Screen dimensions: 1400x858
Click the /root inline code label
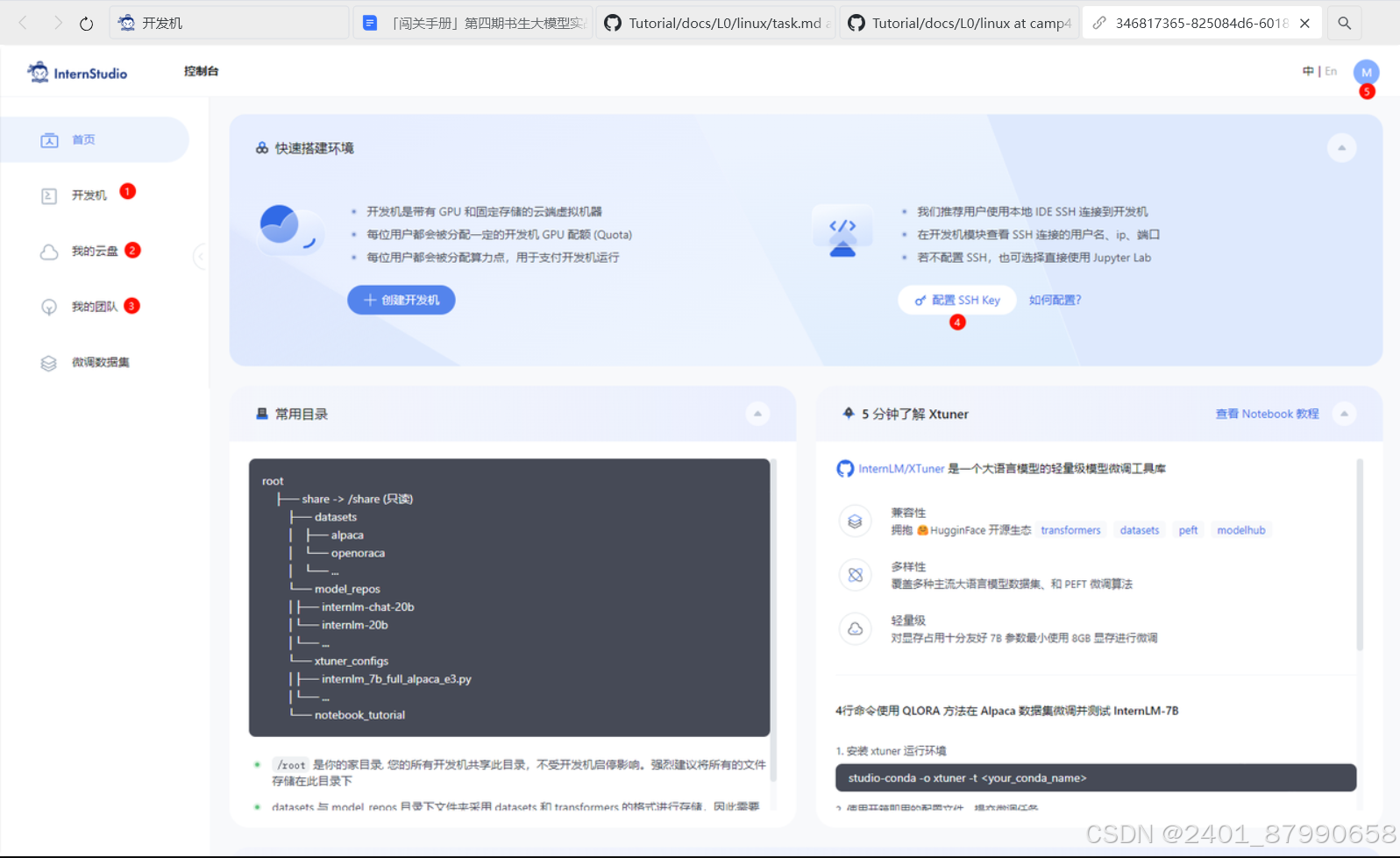(291, 765)
